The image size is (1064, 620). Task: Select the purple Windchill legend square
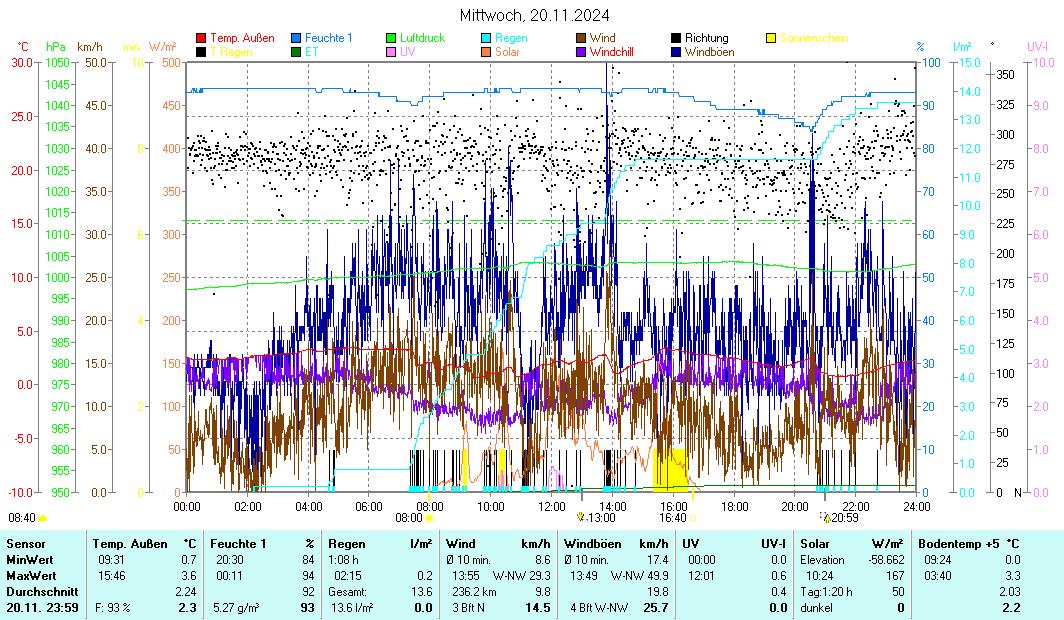pos(581,51)
